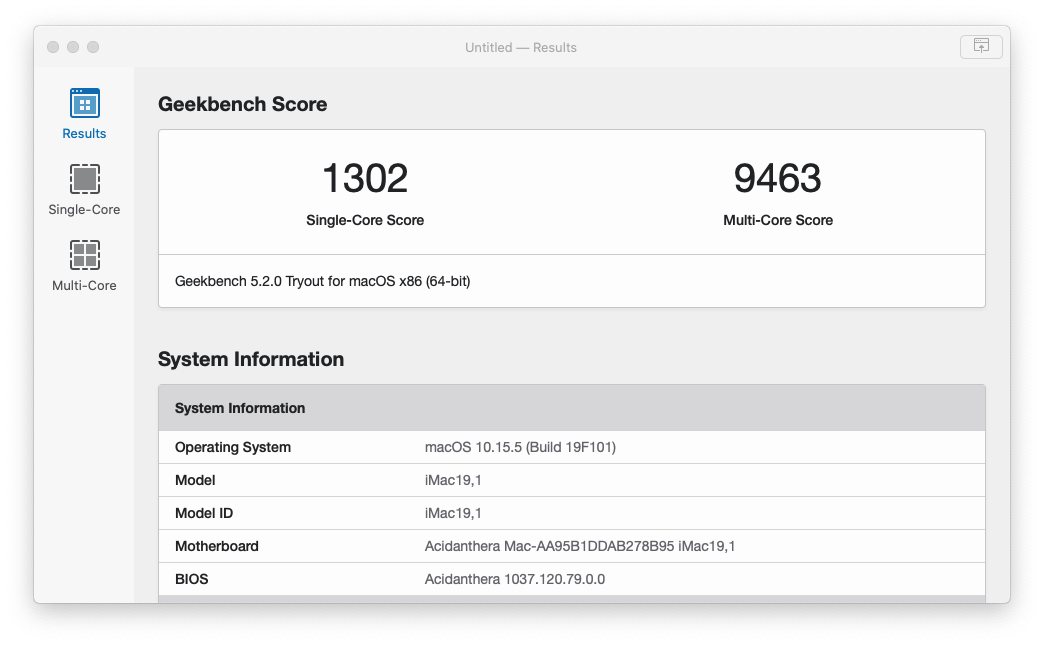Click the multi-core score 9463
Image resolution: width=1044 pixels, height=645 pixels.
[x=778, y=178]
